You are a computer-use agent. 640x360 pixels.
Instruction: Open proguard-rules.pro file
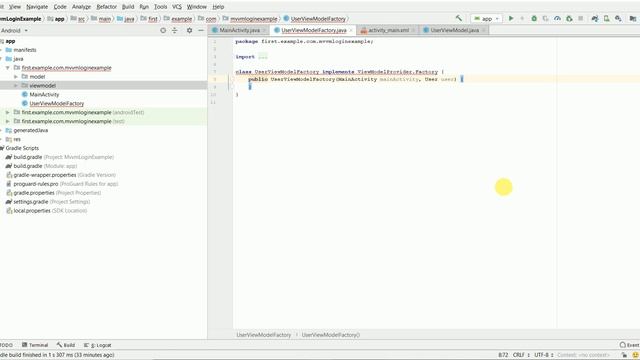click(66, 184)
